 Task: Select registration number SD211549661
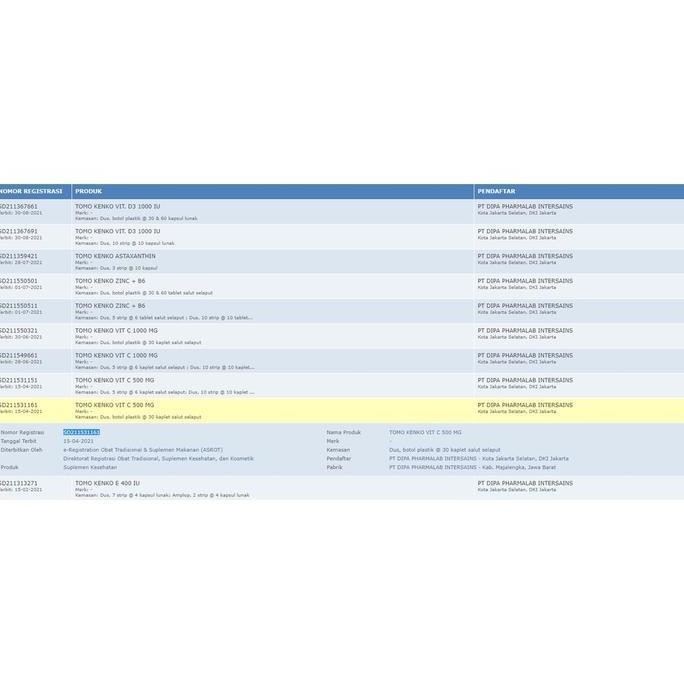19,356
